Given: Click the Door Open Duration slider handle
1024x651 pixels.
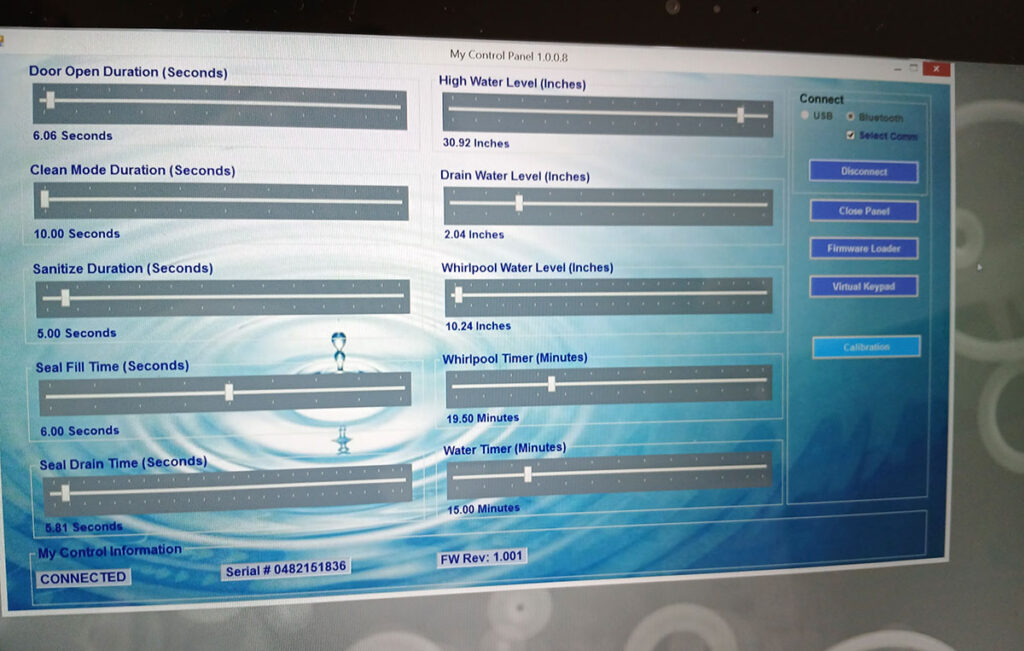Looking at the screenshot, I should (51, 100).
